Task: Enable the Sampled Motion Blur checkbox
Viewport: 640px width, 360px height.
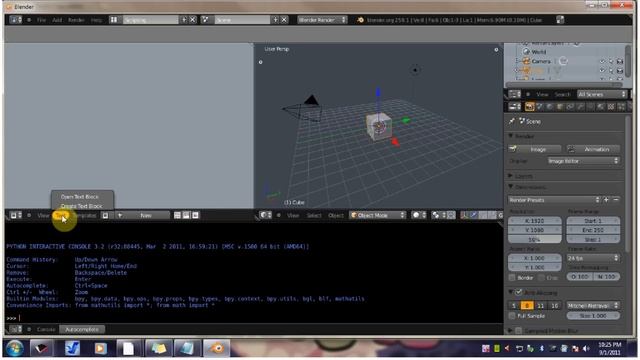Action: (x=518, y=330)
